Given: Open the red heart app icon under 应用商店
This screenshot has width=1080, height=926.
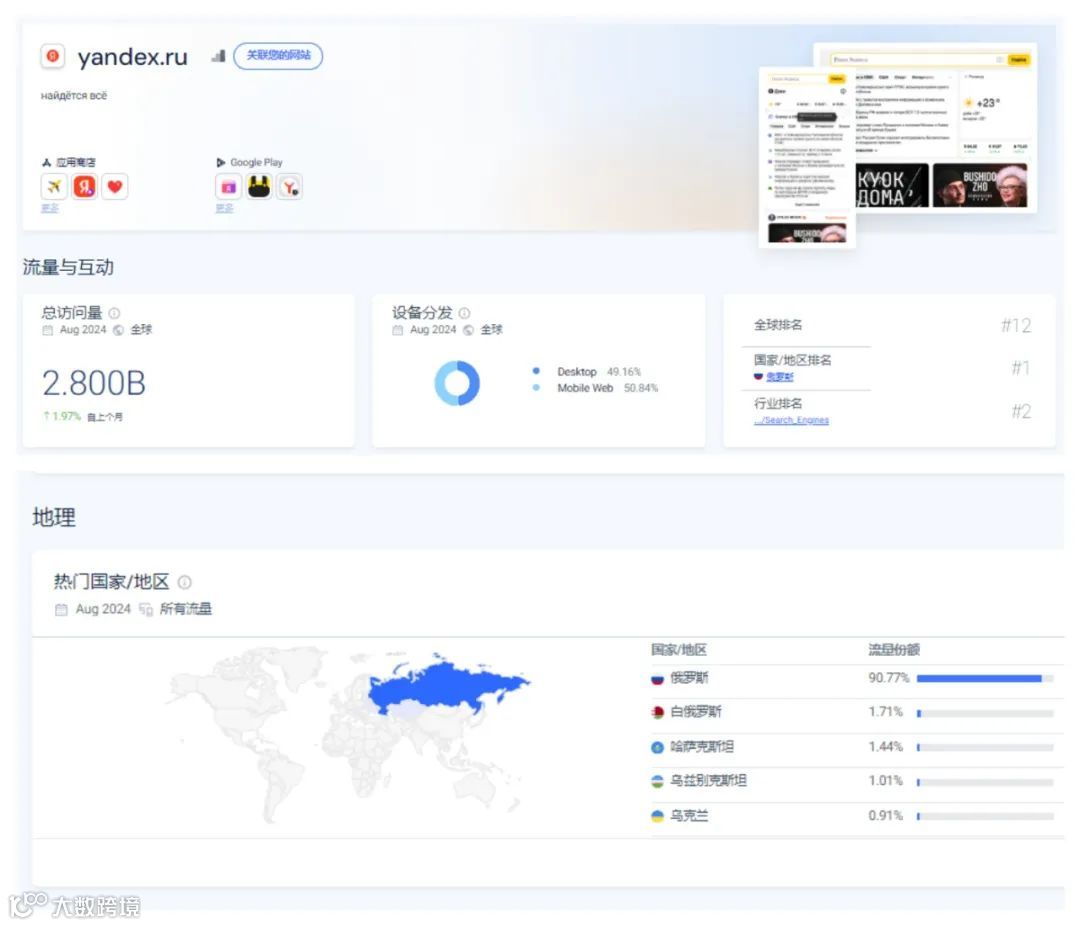Looking at the screenshot, I should point(114,186).
